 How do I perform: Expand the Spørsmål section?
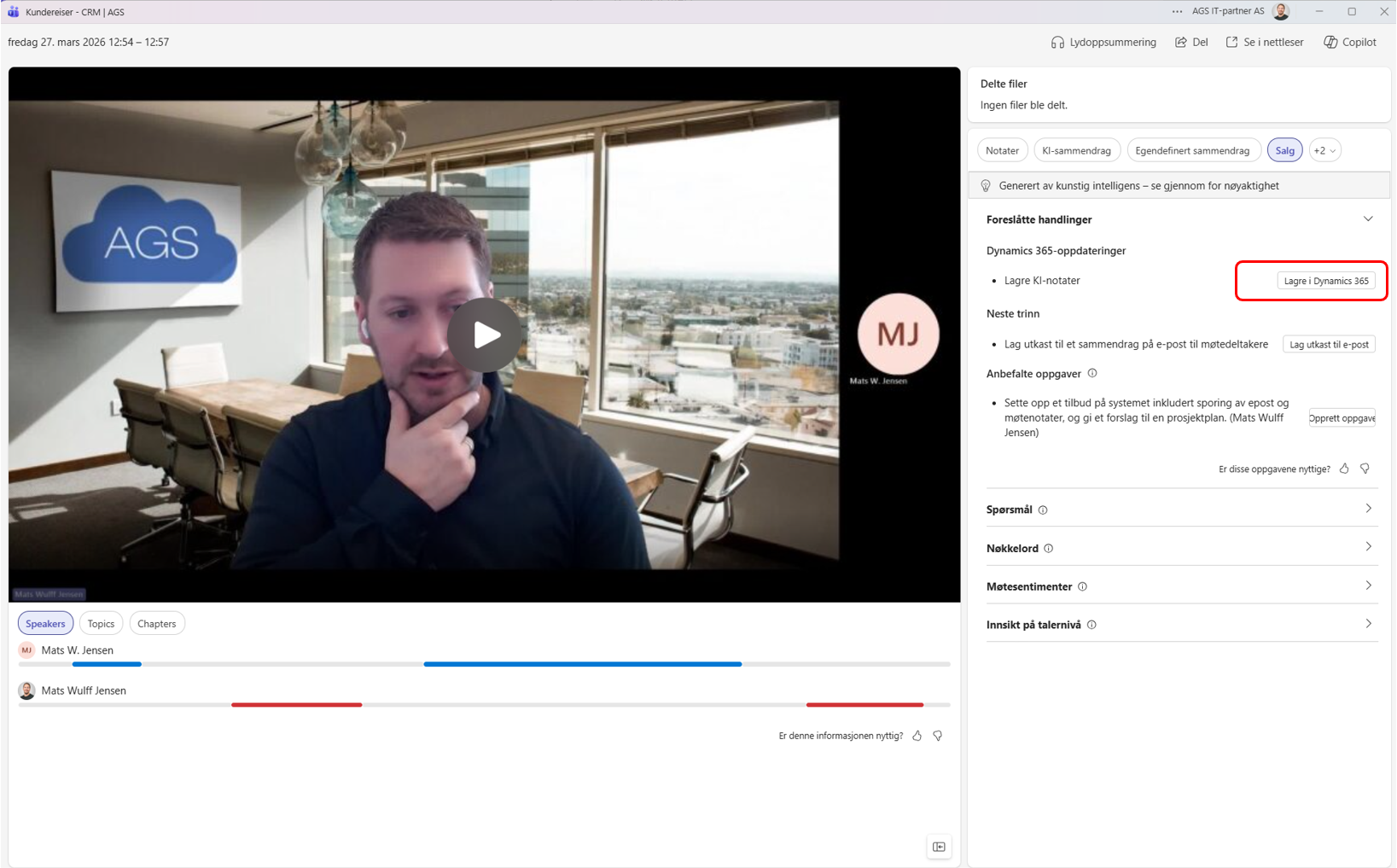pos(1368,509)
